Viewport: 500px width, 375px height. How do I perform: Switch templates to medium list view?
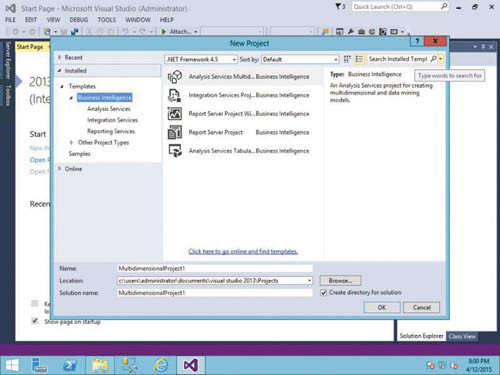click(359, 59)
